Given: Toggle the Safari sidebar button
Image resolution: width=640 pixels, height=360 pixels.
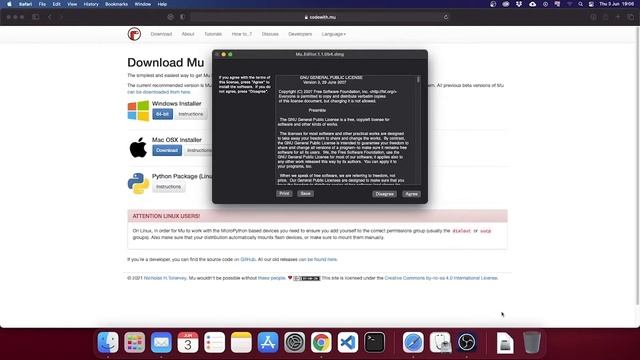Looking at the screenshot, I should coord(36,17).
